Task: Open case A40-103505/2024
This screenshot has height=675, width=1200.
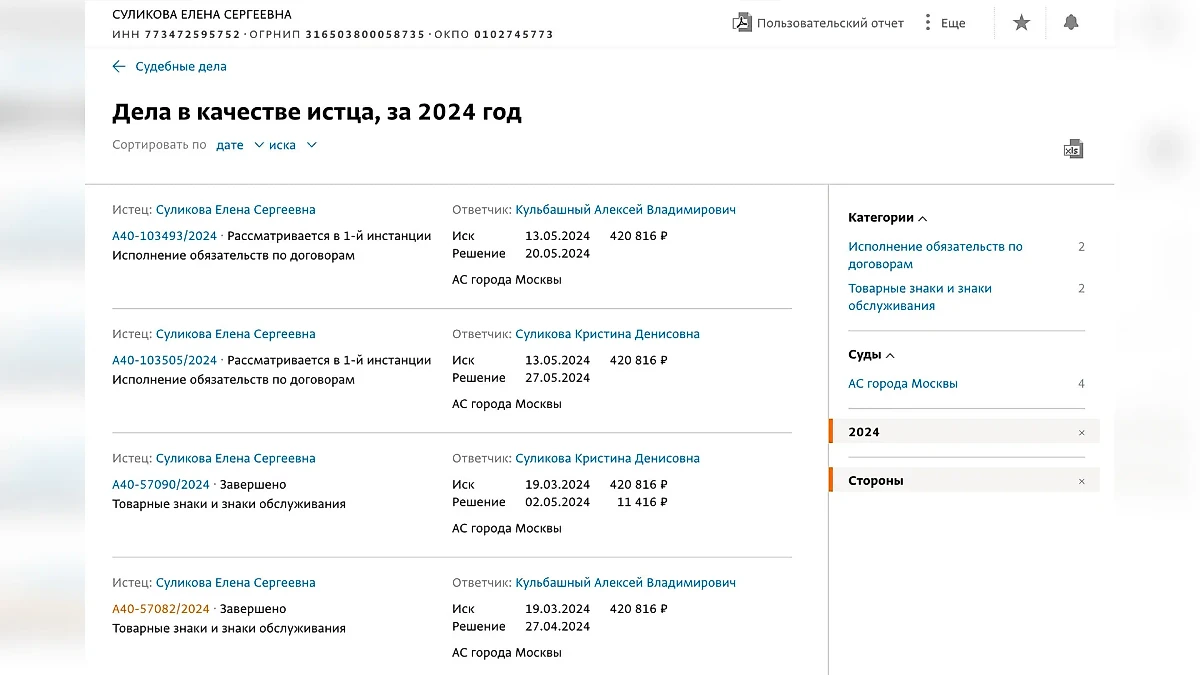Action: point(164,360)
